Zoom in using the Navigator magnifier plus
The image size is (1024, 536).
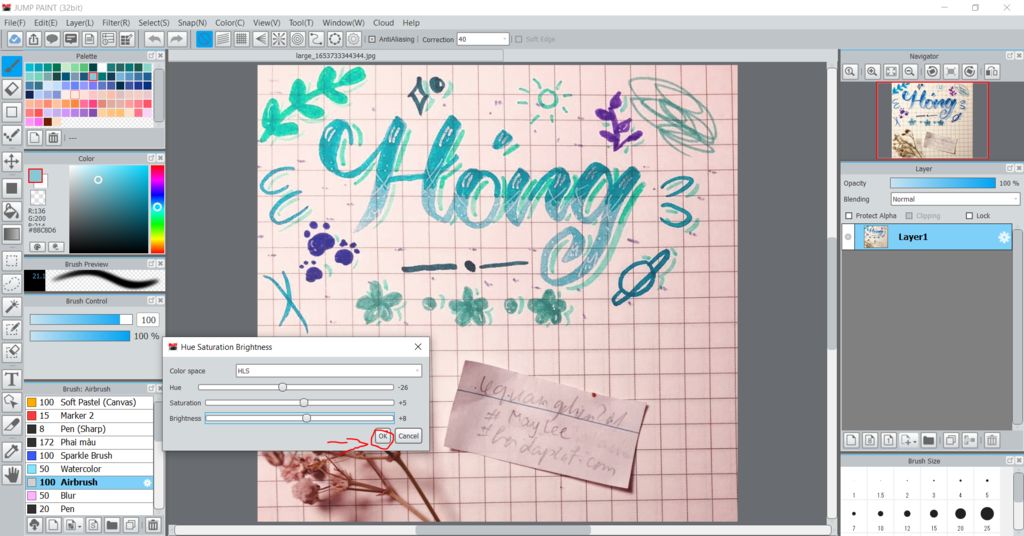coord(872,71)
